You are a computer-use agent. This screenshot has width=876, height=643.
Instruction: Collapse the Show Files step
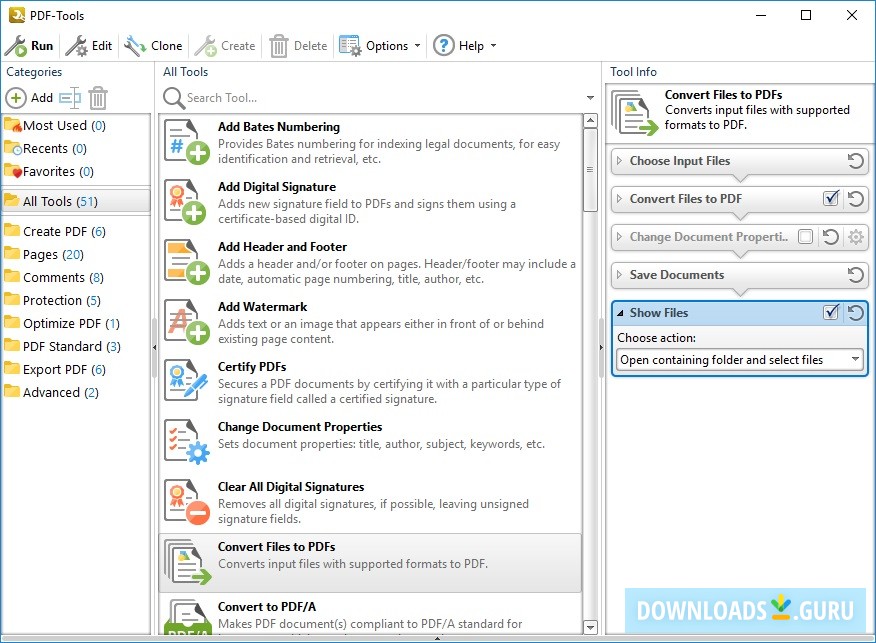coord(620,313)
